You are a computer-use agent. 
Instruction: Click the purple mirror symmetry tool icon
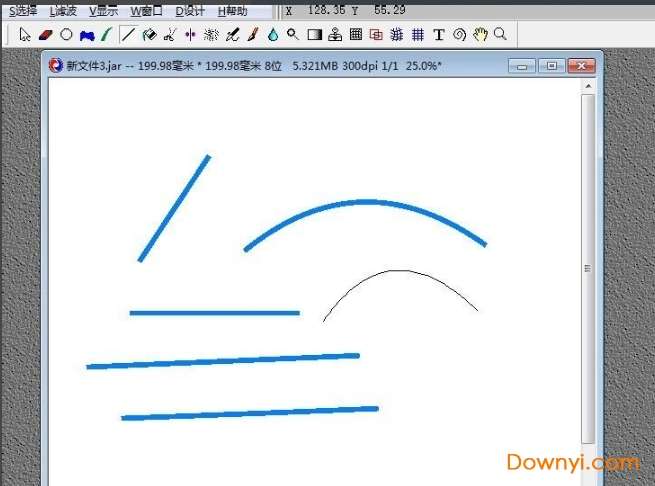[190, 35]
